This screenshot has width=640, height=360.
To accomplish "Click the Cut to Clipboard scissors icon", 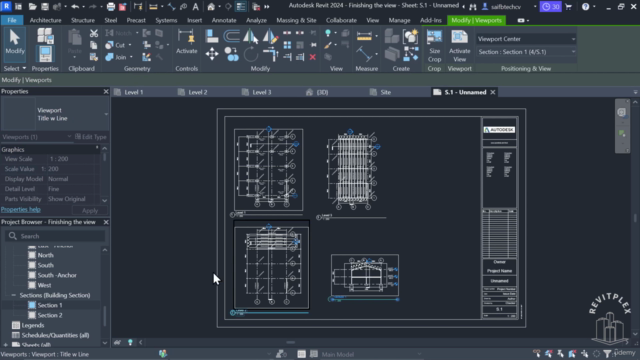I will (94, 33).
